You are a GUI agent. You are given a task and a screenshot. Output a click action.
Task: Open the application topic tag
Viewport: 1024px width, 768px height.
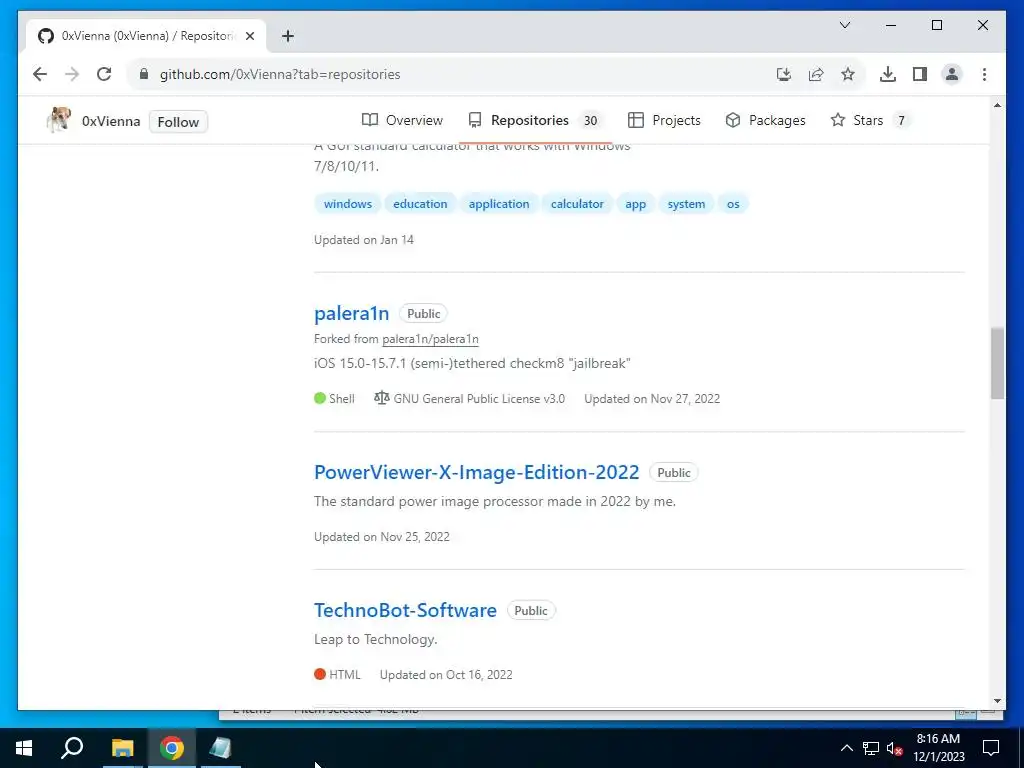[x=499, y=204]
